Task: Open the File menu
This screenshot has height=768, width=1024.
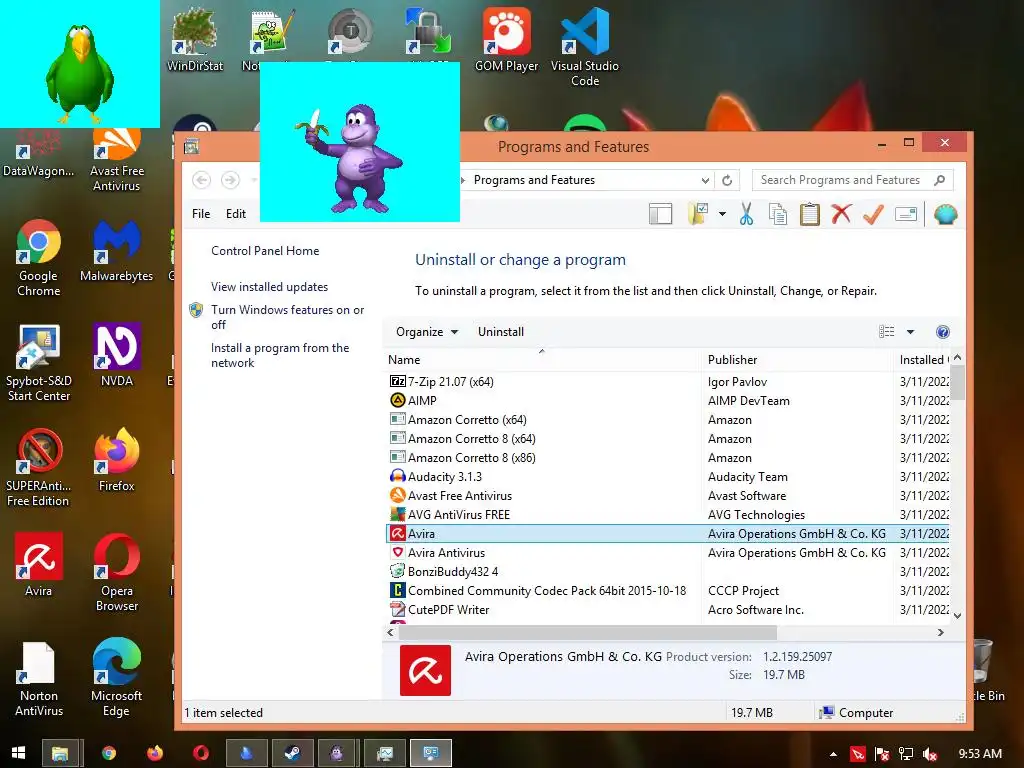Action: (201, 214)
